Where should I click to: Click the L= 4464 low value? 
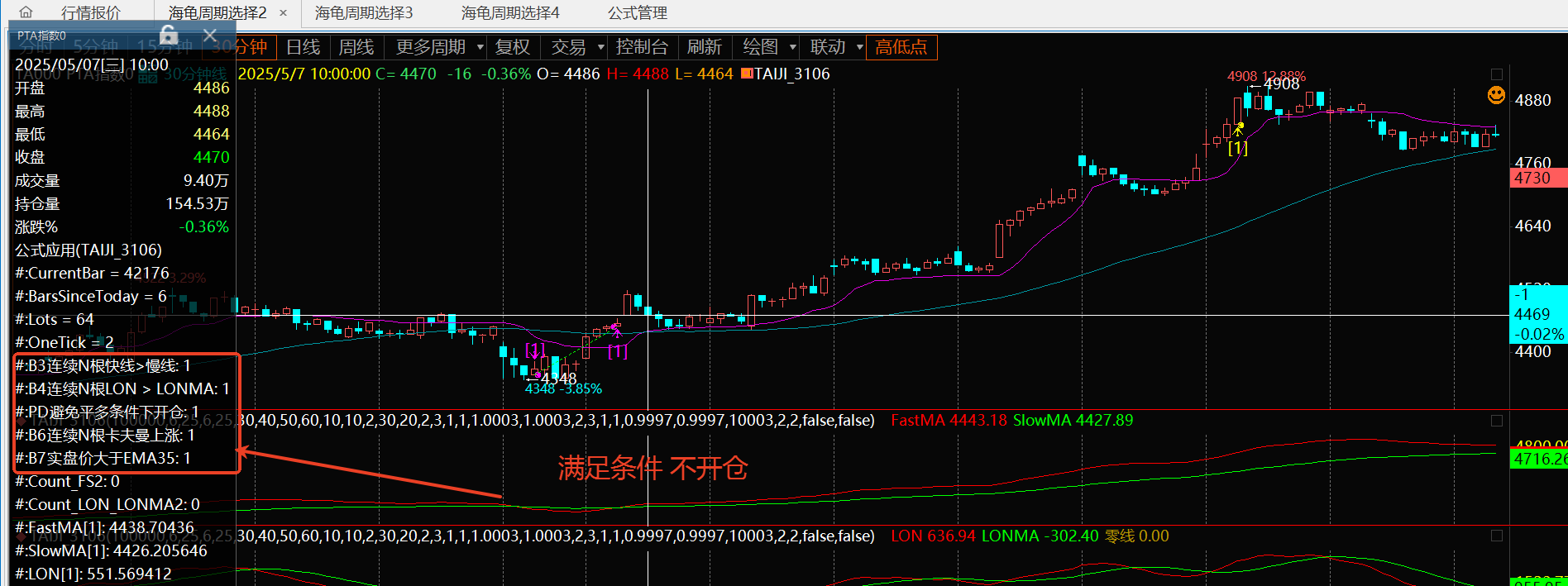(704, 74)
